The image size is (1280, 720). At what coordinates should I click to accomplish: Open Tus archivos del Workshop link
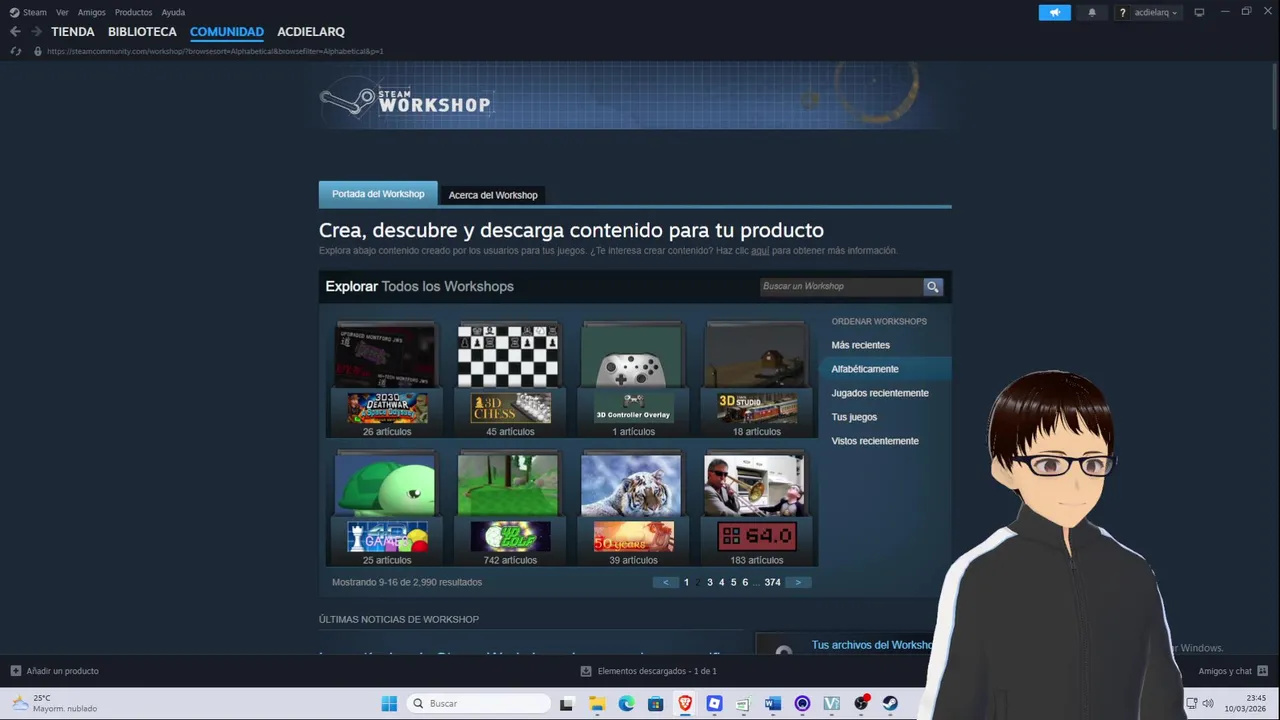click(x=872, y=645)
